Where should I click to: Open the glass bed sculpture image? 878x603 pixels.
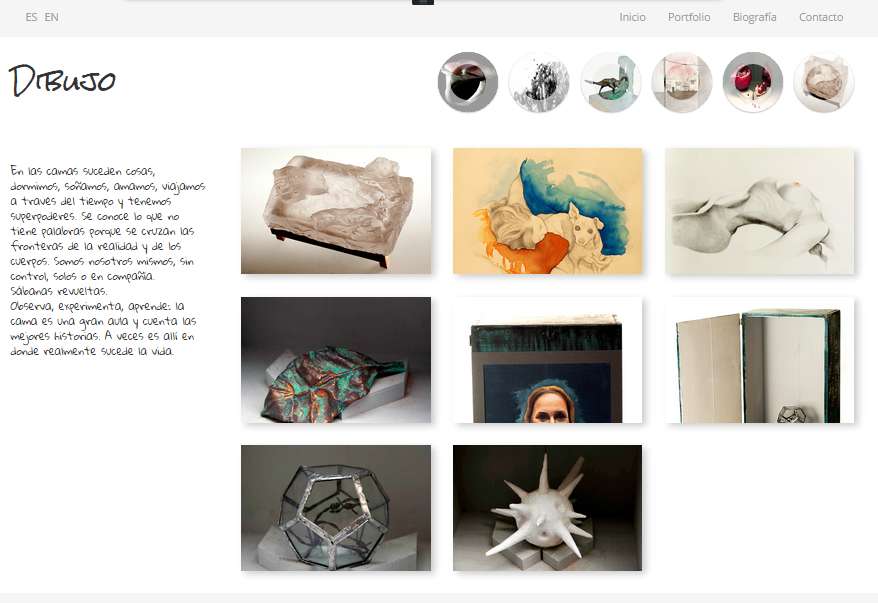pyautogui.click(x=336, y=211)
